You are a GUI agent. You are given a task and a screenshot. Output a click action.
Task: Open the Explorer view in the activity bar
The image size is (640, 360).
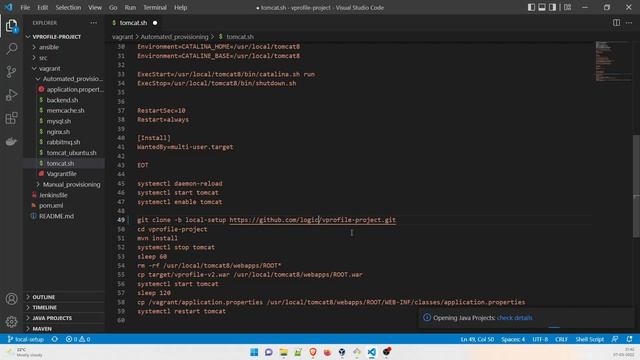click(x=11, y=26)
